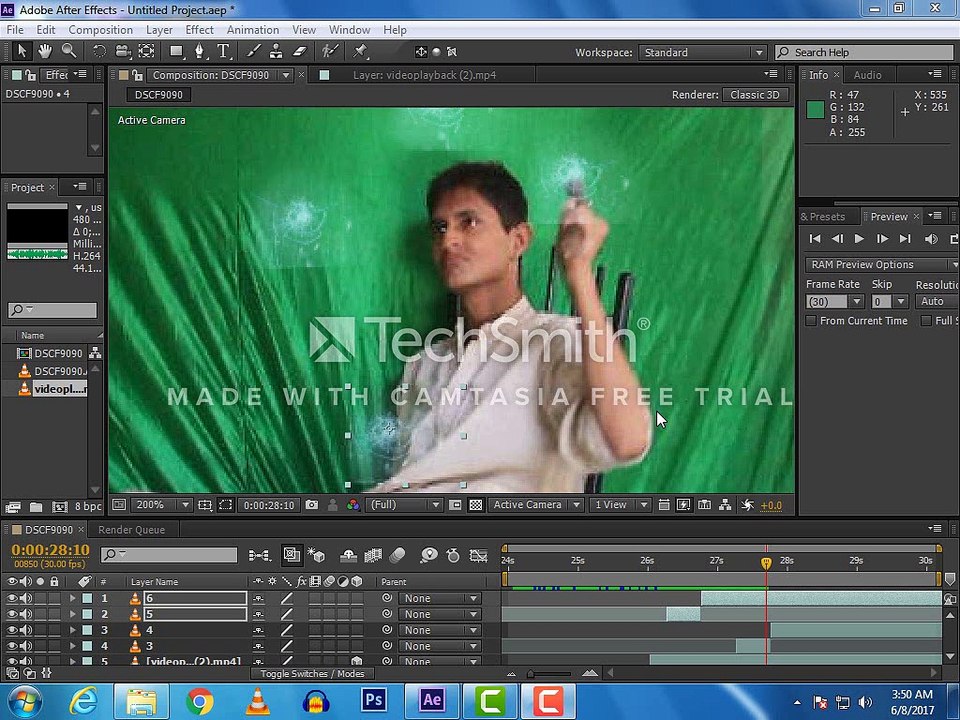Toggle transparency grid in viewer
Image resolution: width=960 pixels, height=720 pixels.
coord(476,505)
